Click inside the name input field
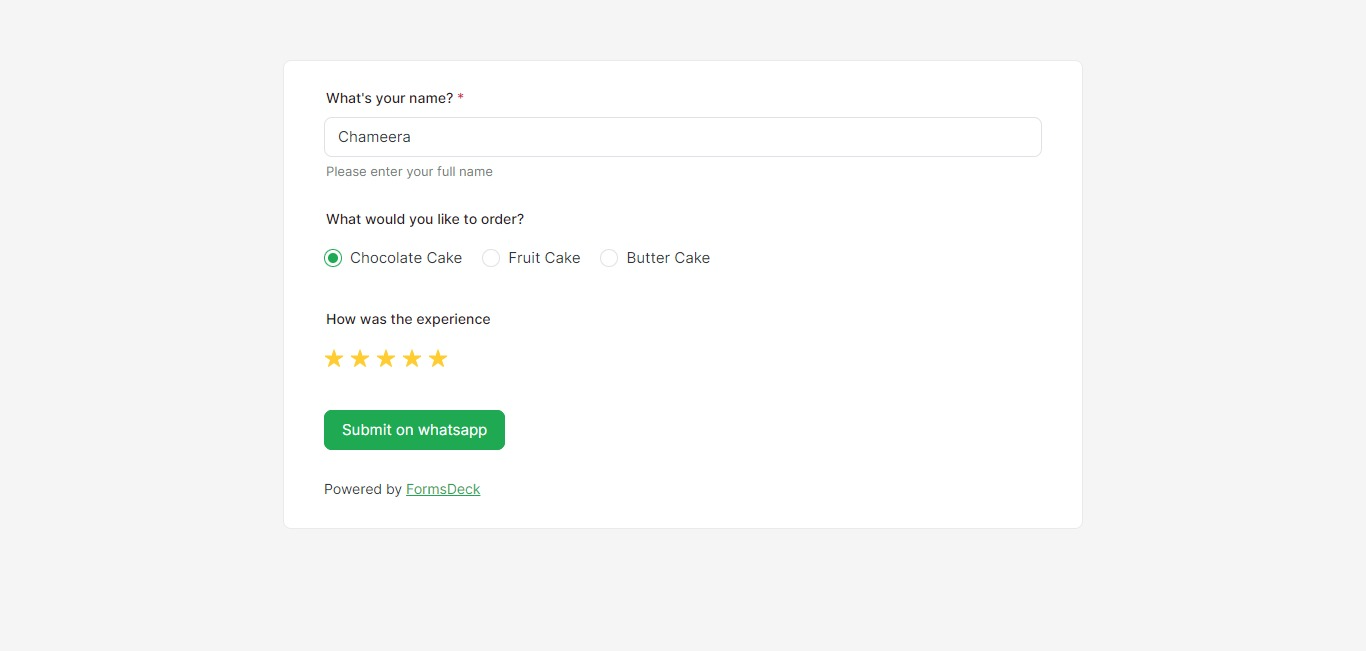 pos(682,136)
